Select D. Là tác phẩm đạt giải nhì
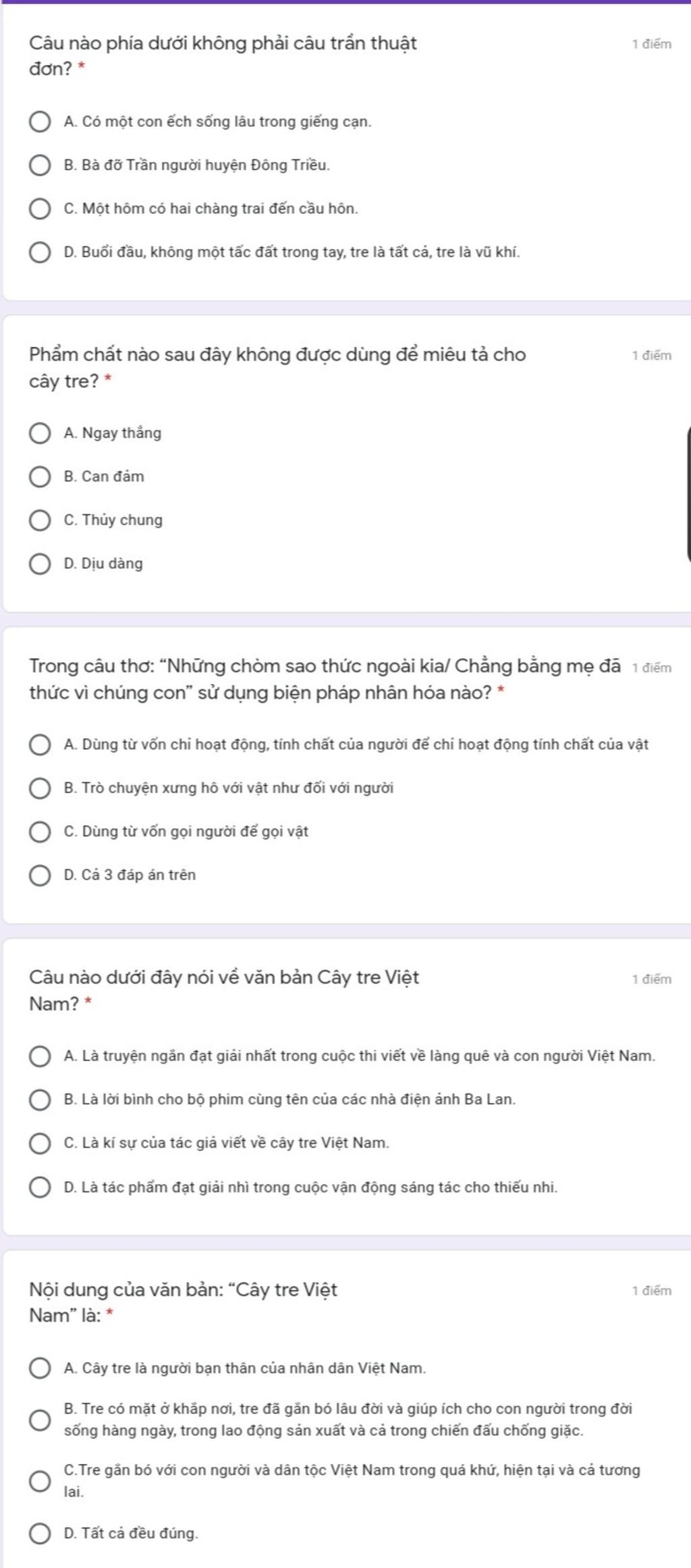The height and width of the screenshot is (1568, 691). tap(40, 1187)
